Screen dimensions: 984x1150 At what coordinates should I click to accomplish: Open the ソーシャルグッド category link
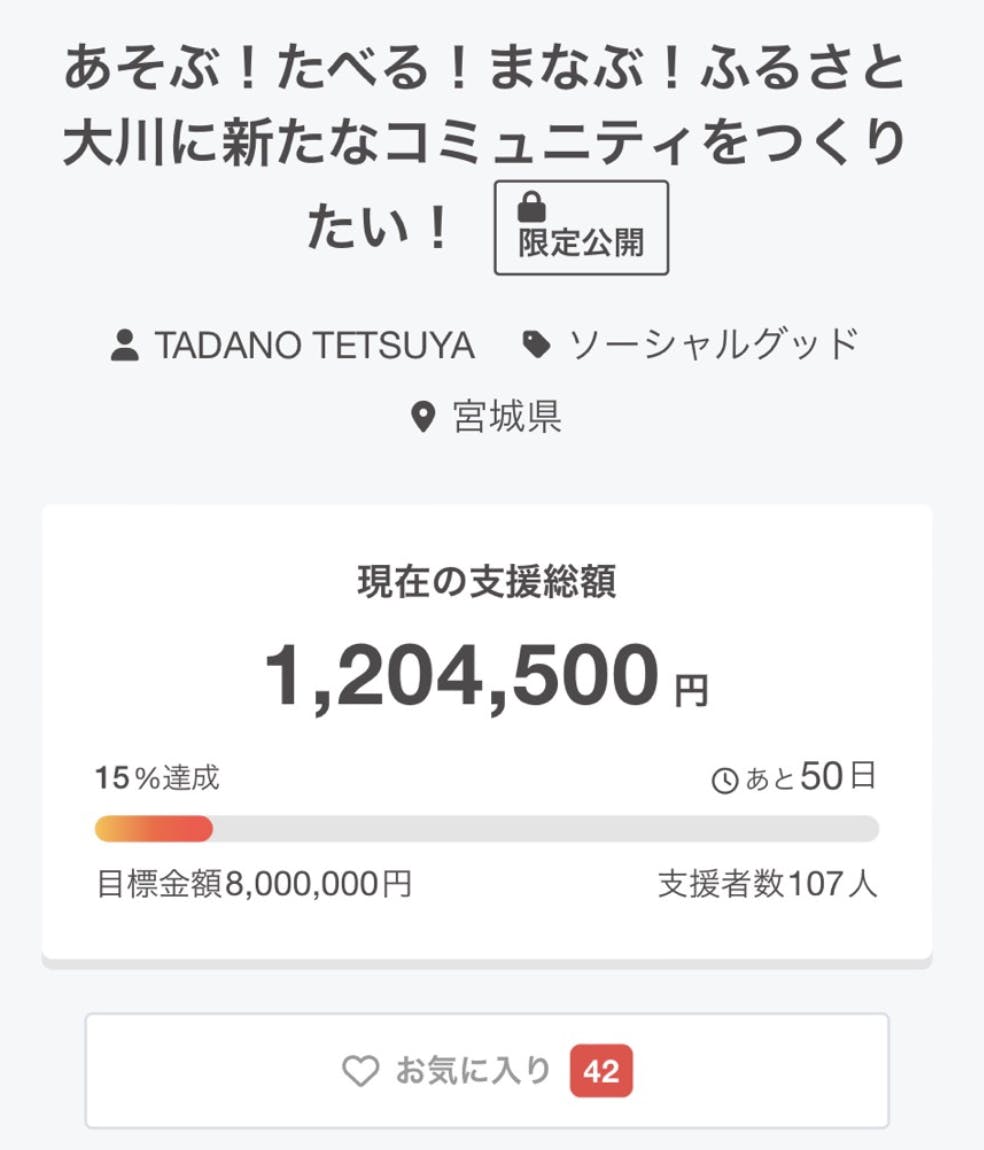click(x=714, y=346)
